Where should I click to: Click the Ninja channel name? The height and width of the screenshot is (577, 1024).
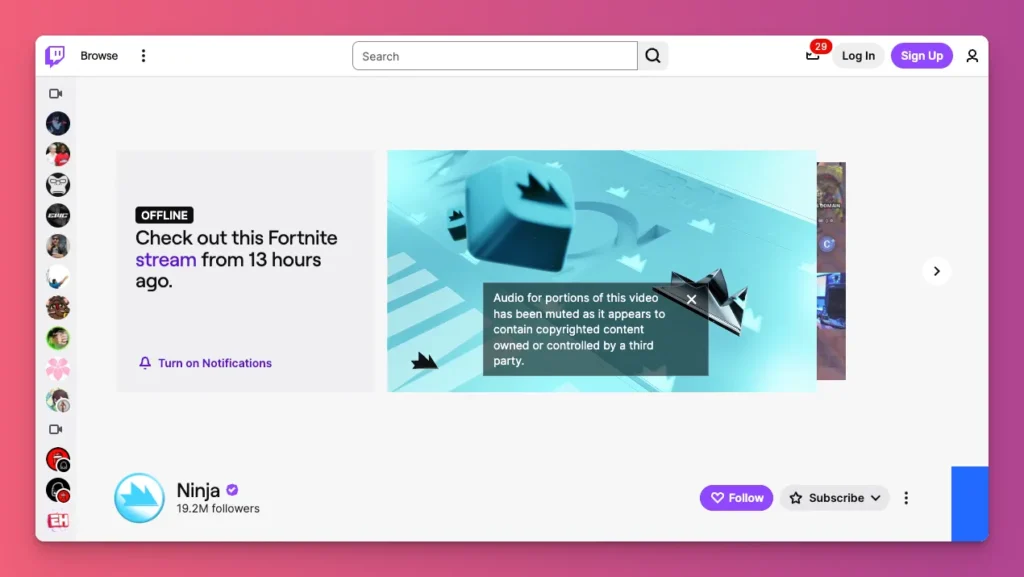point(198,490)
